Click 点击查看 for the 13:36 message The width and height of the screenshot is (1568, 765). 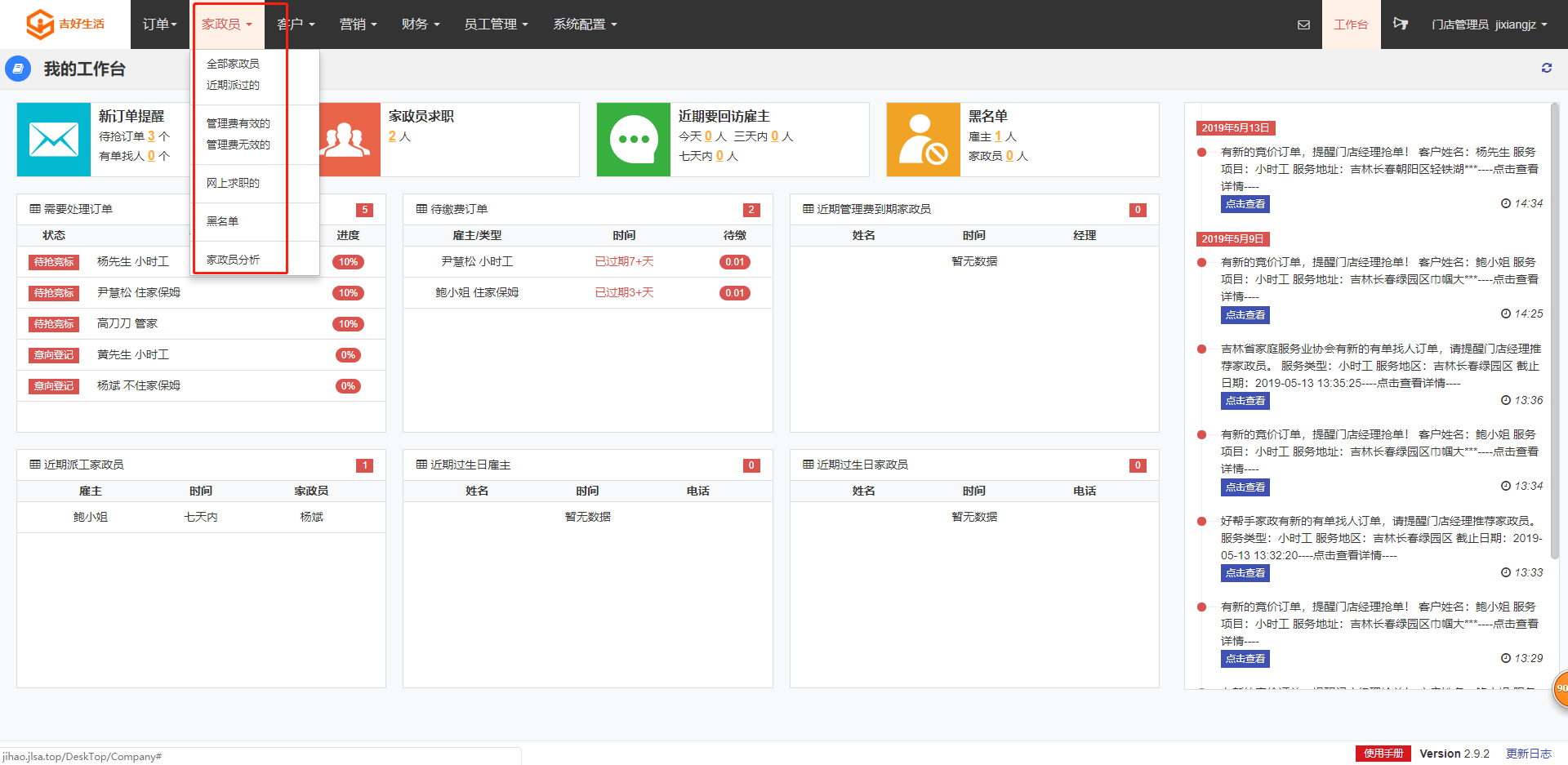pyautogui.click(x=1245, y=401)
